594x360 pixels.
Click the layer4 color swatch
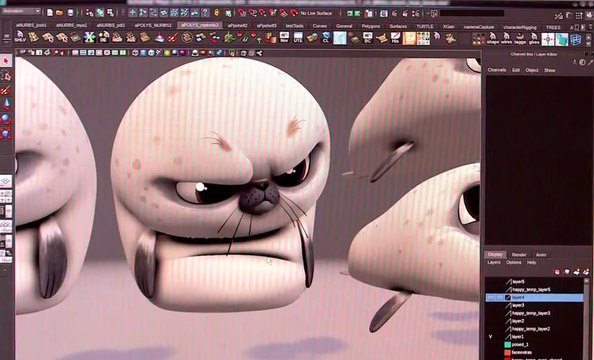pos(507,297)
